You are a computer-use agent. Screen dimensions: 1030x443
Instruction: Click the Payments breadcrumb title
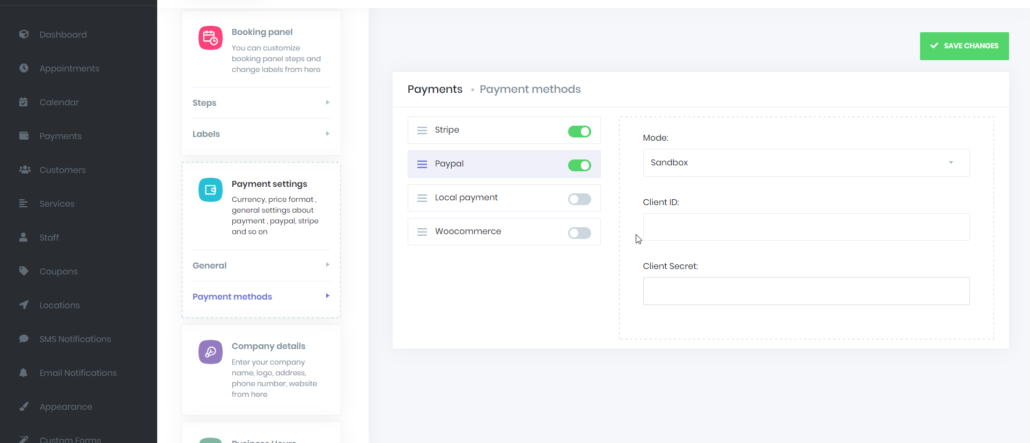(x=435, y=89)
